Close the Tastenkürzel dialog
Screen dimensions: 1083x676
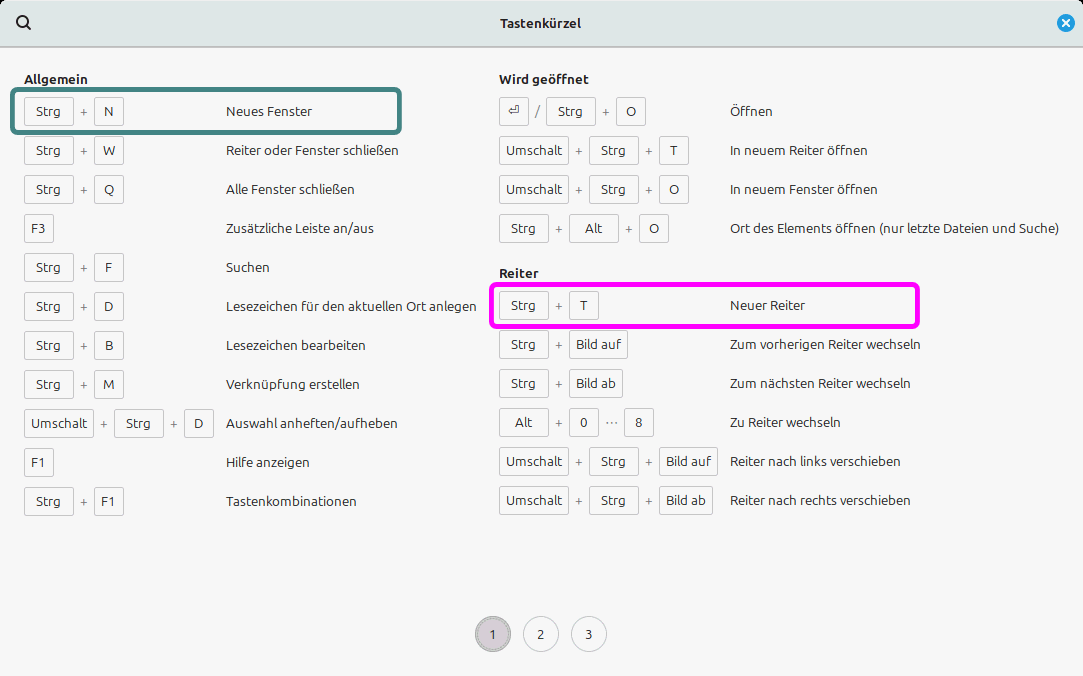click(x=1066, y=23)
